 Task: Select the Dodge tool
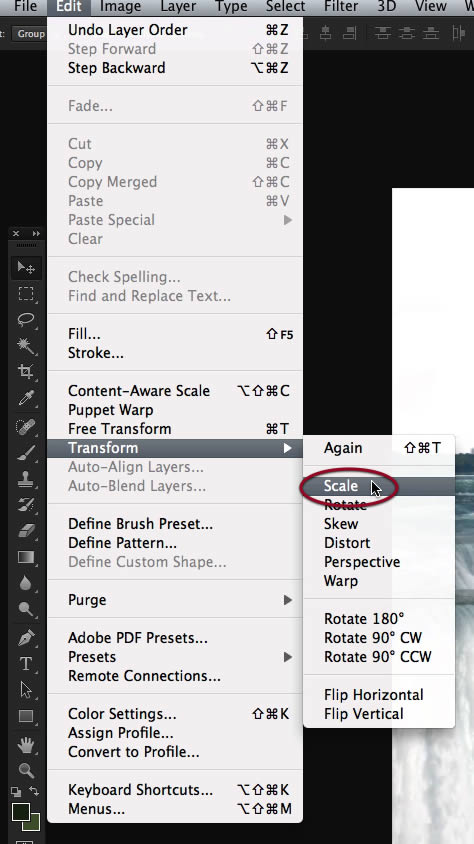tap(26, 609)
